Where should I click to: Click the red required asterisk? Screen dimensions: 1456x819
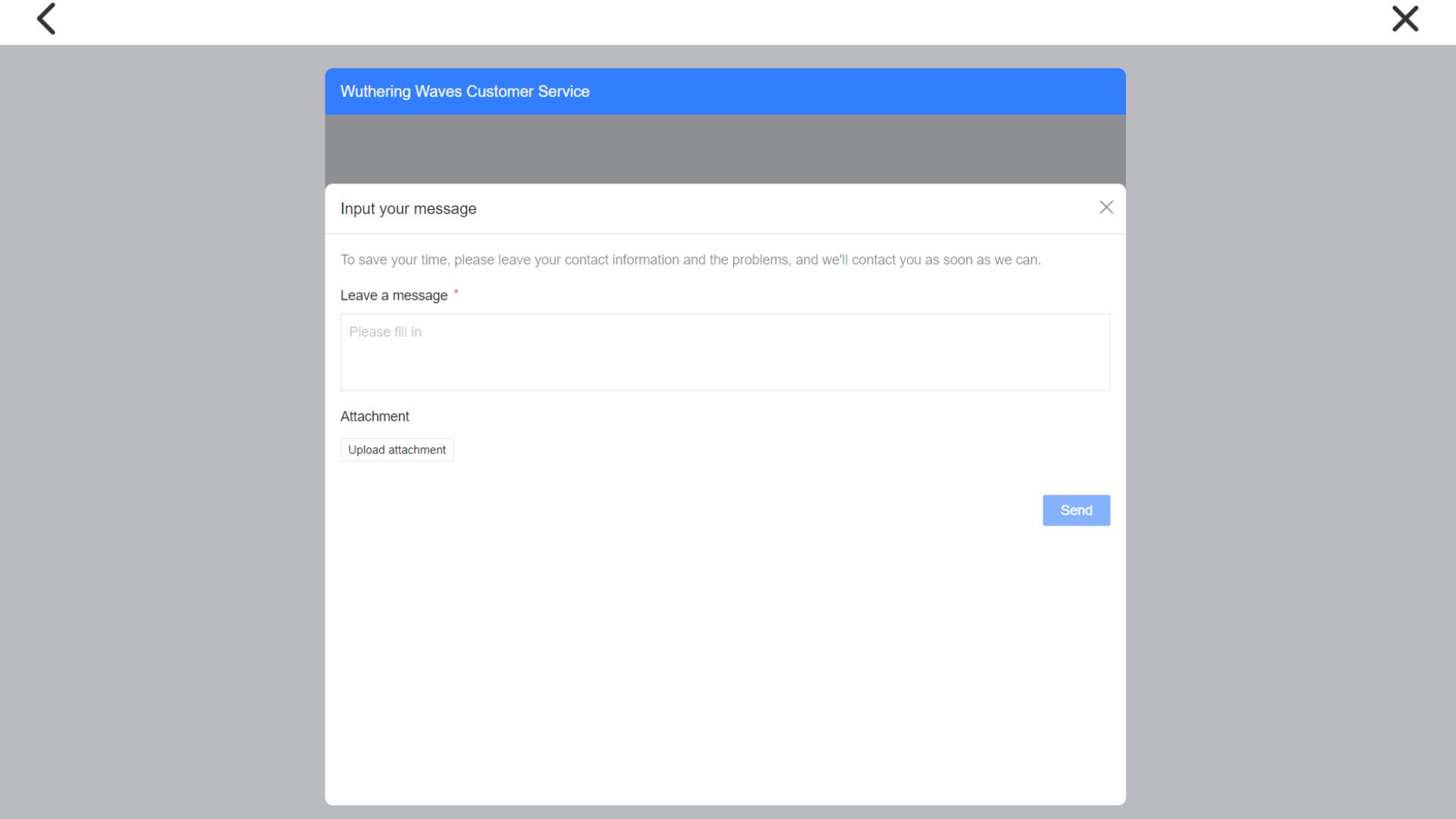pos(456,292)
